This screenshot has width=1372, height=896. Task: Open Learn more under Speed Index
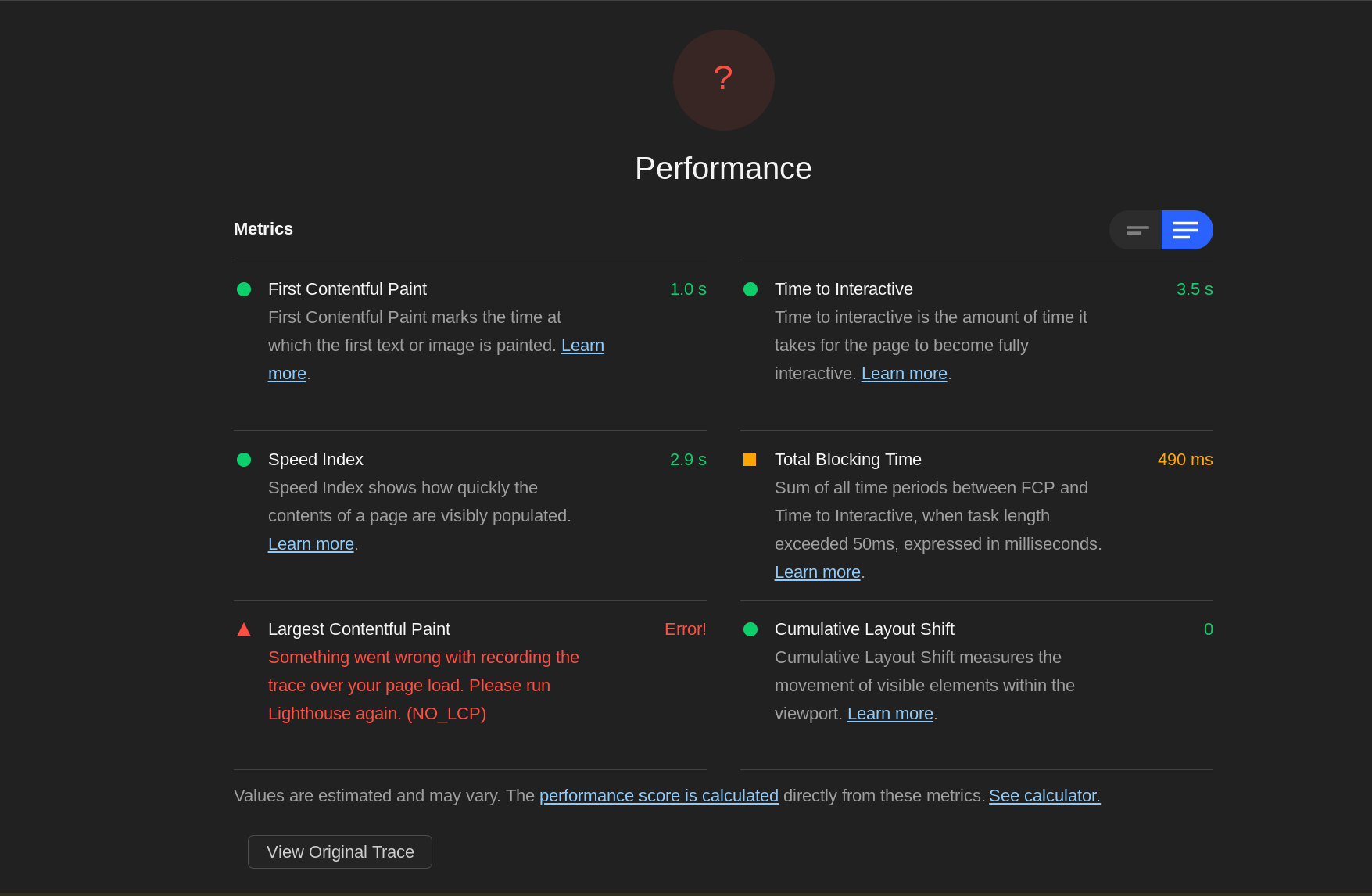click(x=310, y=543)
